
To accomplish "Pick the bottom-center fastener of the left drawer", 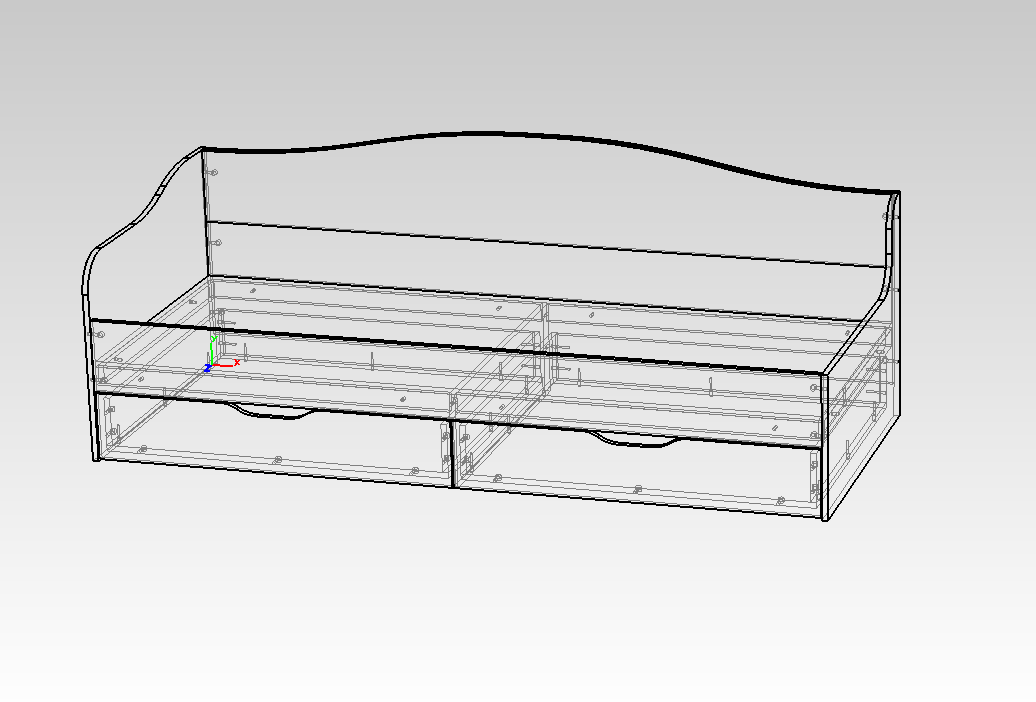I will (x=278, y=459).
